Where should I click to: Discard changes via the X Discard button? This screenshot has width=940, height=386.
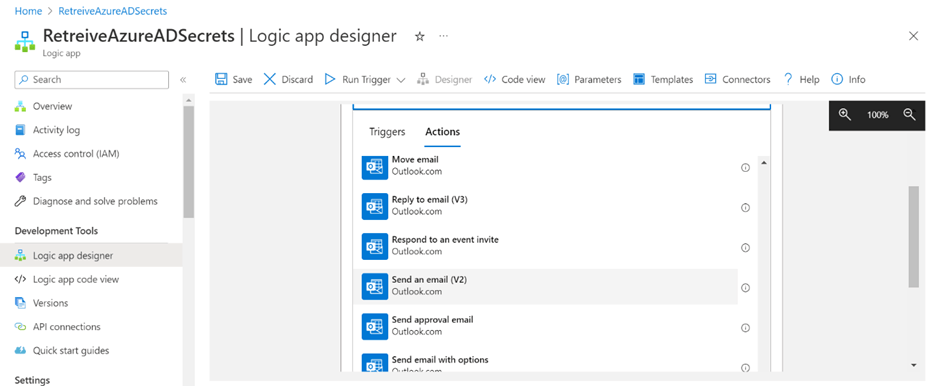coord(288,79)
